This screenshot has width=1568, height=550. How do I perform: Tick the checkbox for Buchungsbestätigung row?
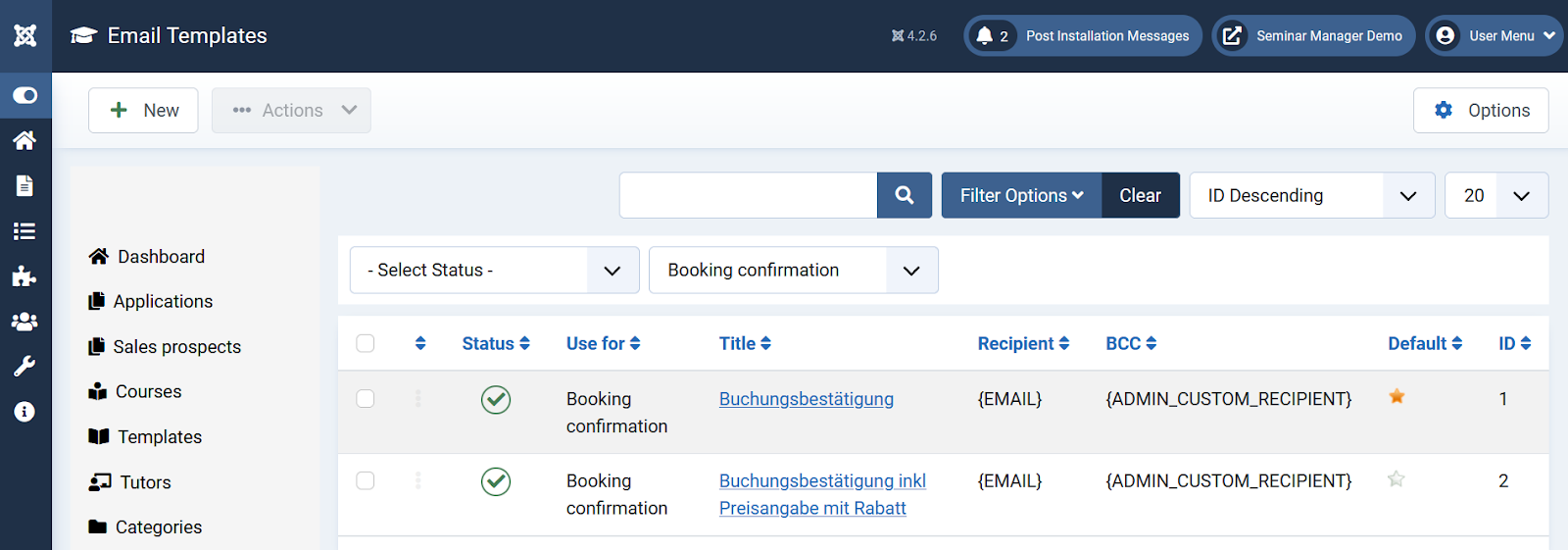[x=366, y=398]
